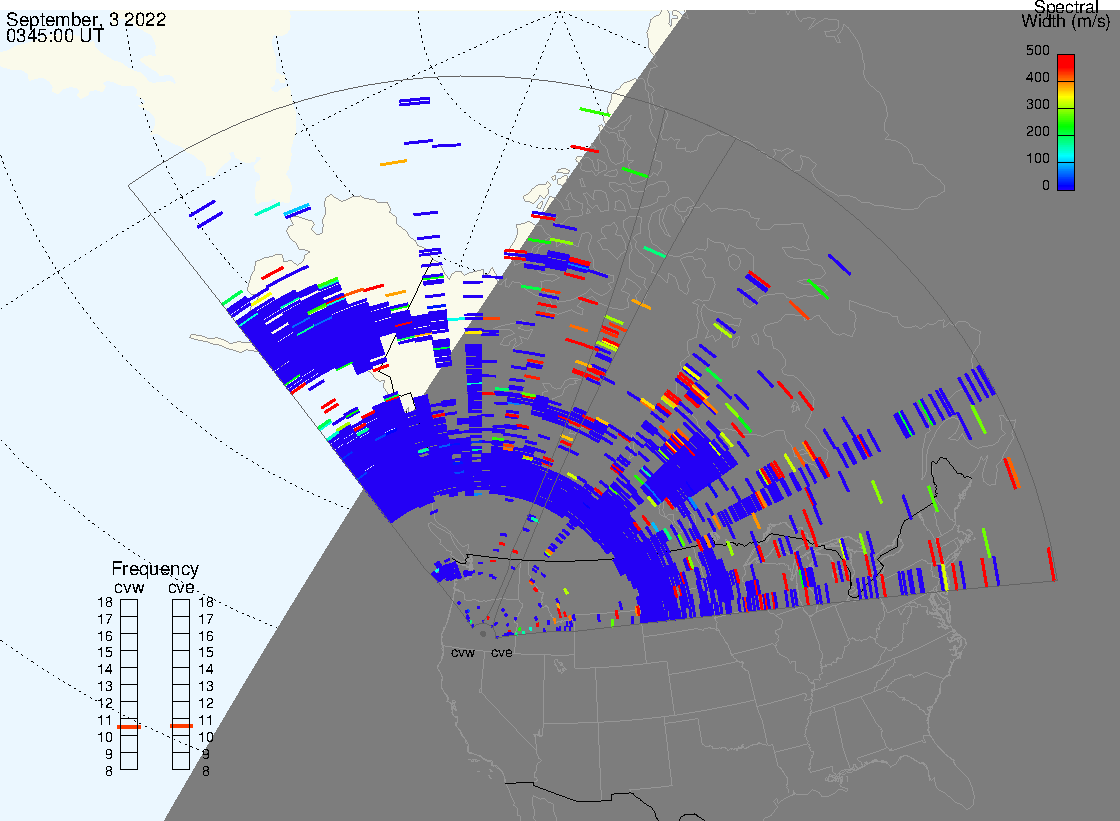Click the cvw station label on map
Screen dimensions: 1120x821
click(x=463, y=652)
